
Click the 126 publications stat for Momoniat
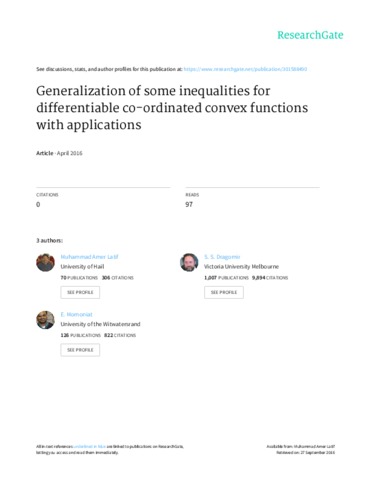click(80, 335)
